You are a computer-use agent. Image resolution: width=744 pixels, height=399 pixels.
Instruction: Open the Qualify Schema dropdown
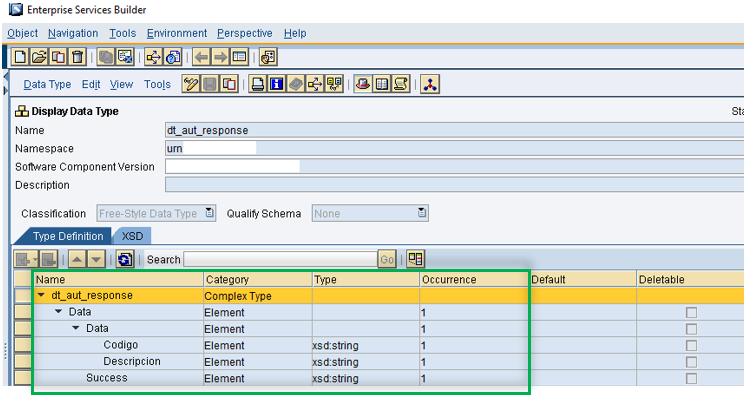click(x=422, y=213)
